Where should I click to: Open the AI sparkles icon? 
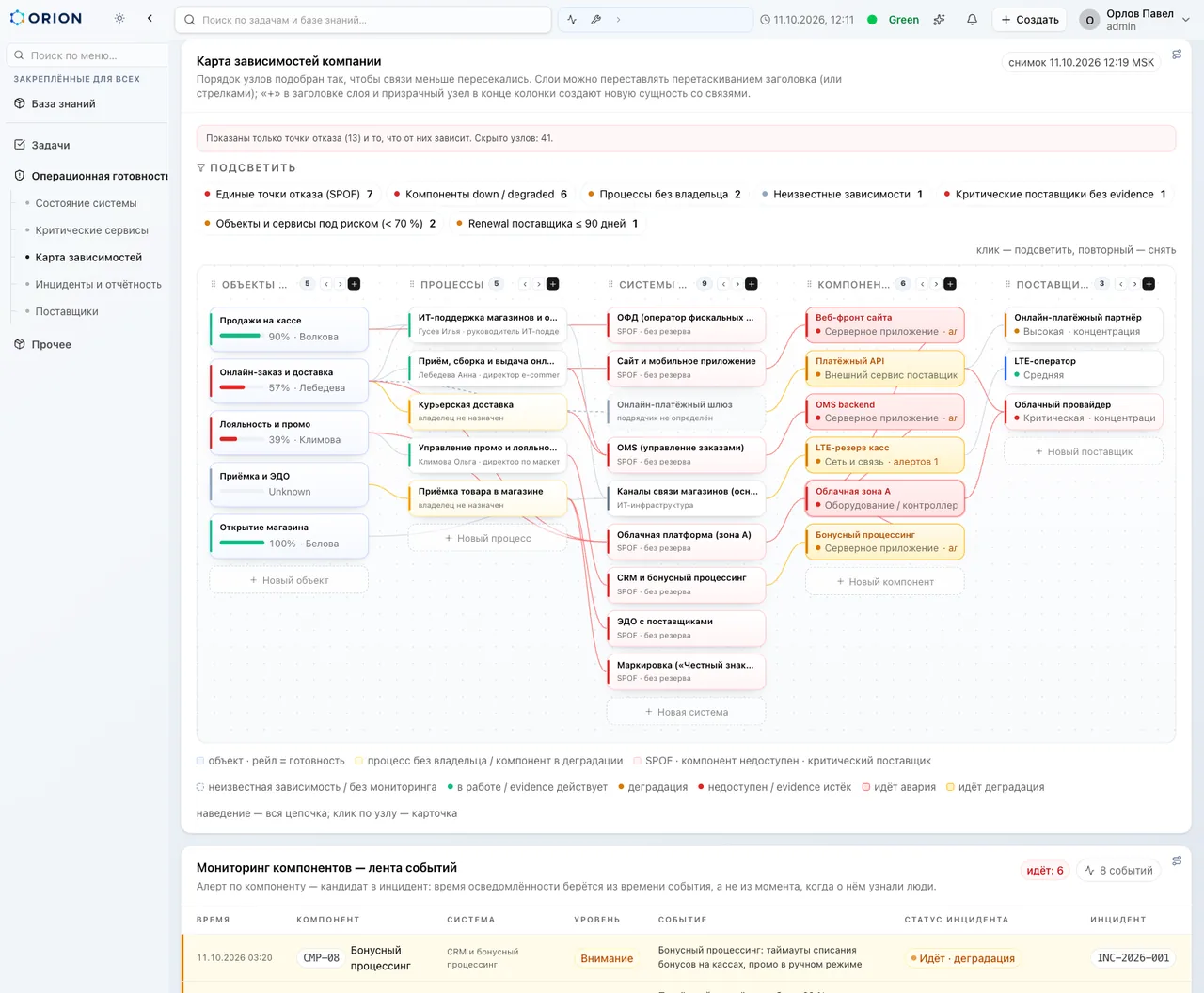(x=939, y=19)
